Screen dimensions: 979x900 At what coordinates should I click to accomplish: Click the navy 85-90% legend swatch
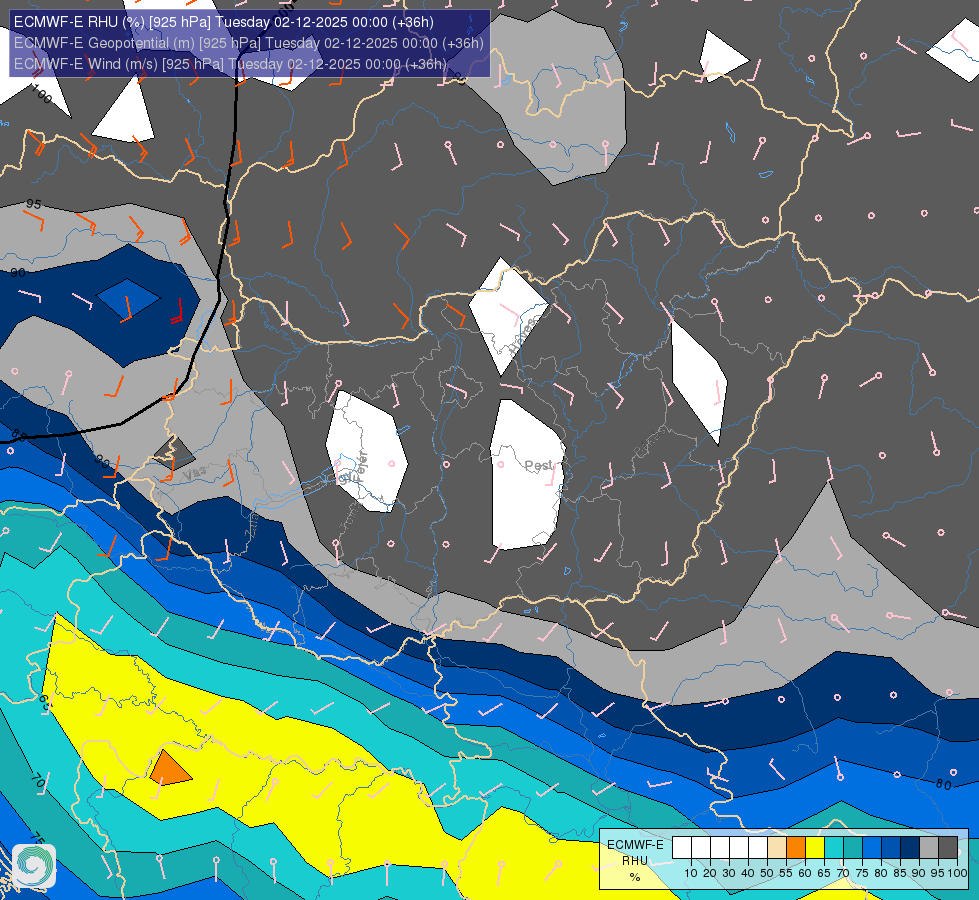tap(910, 848)
